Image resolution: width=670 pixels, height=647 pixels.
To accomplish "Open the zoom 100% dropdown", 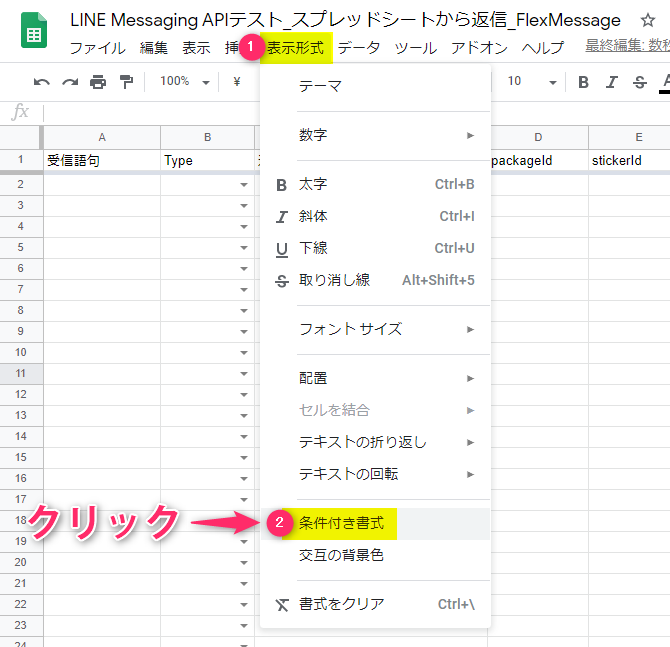I will tap(184, 81).
